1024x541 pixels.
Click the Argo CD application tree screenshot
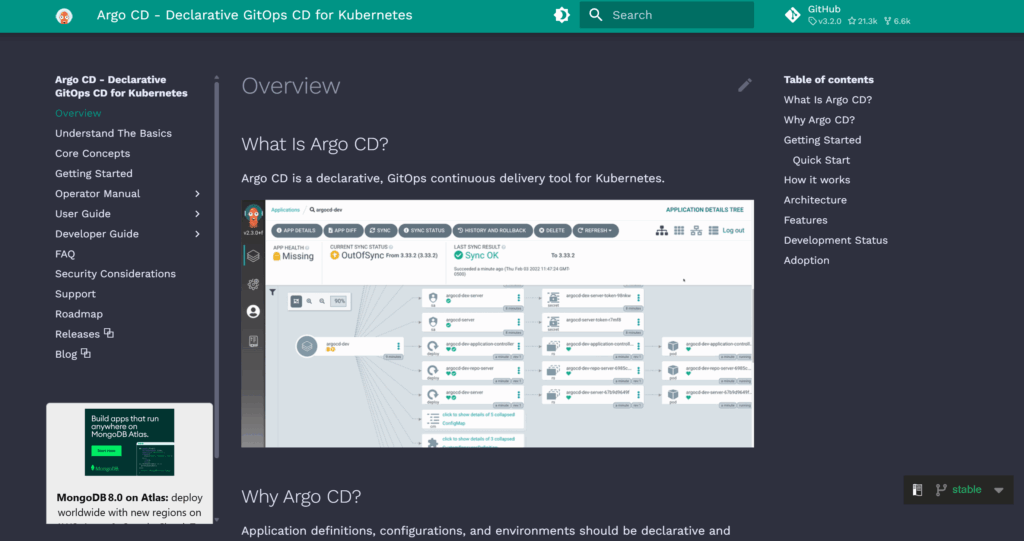click(x=498, y=323)
